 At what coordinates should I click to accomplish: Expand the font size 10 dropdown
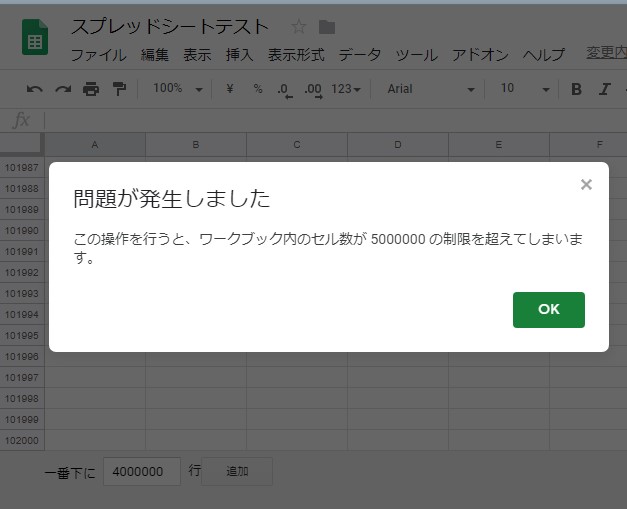(525, 89)
